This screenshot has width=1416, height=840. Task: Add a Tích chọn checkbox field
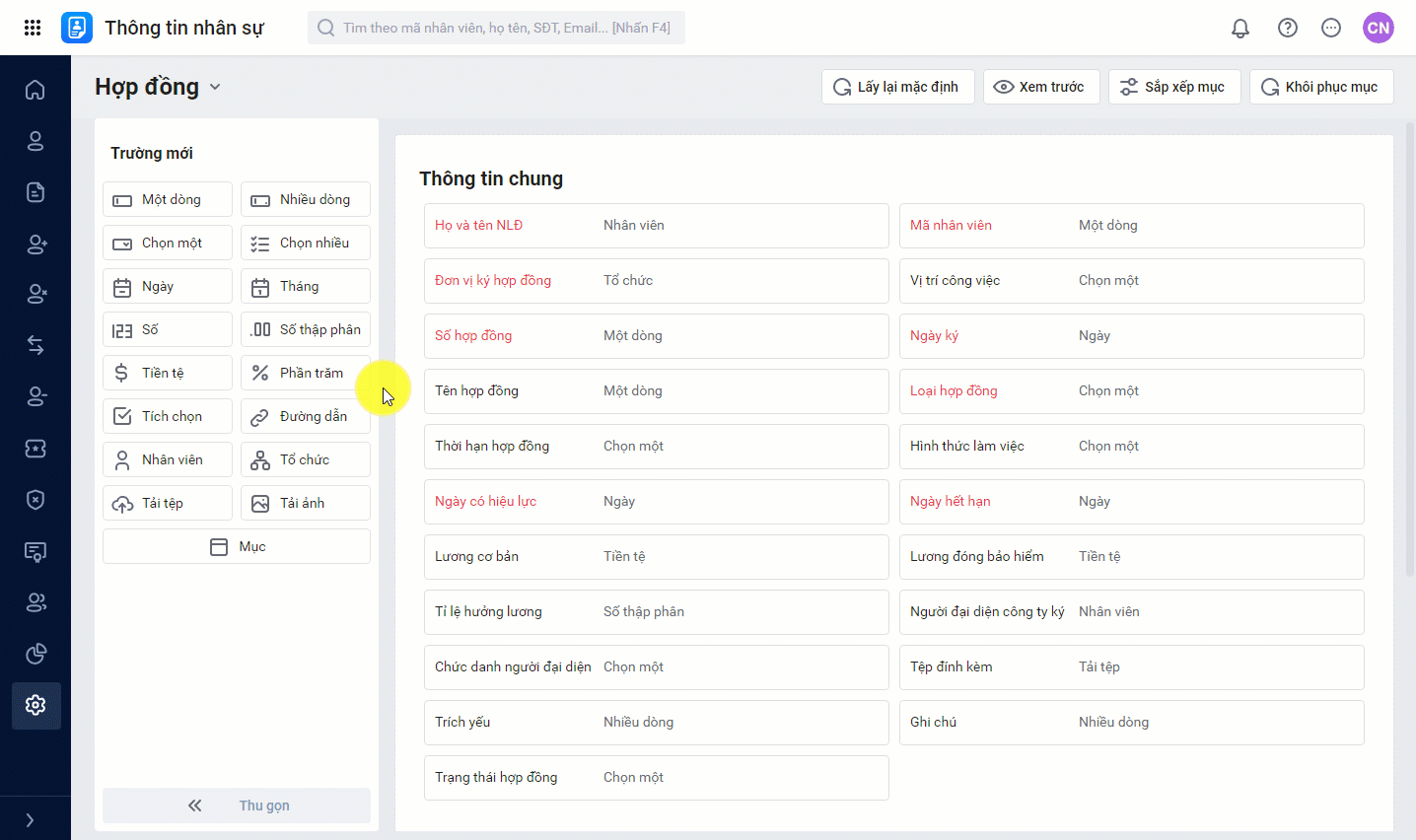(x=168, y=416)
